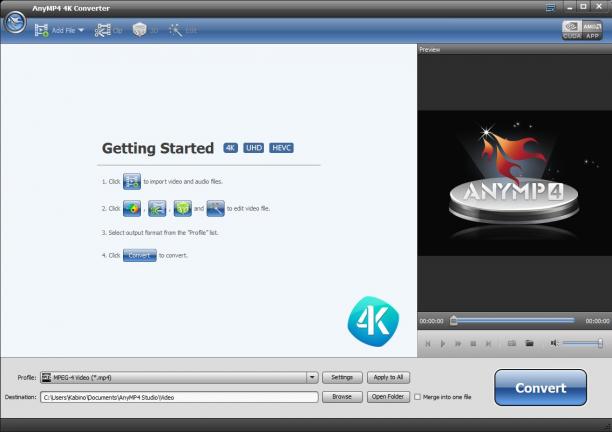
Task: Expand the Add File dropdown arrow
Action: (81, 30)
